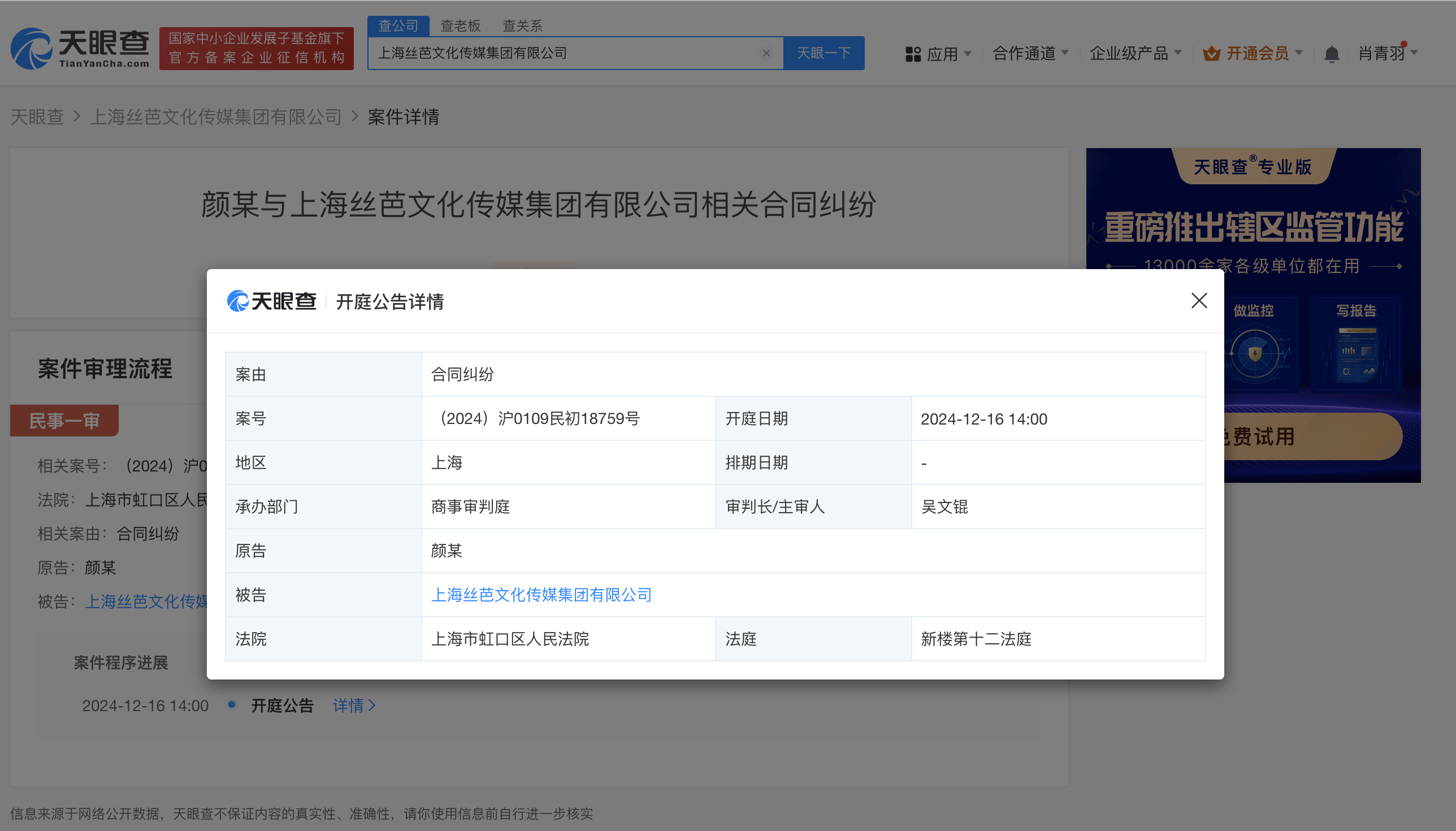Select the 民事一审 stage tab

point(64,421)
